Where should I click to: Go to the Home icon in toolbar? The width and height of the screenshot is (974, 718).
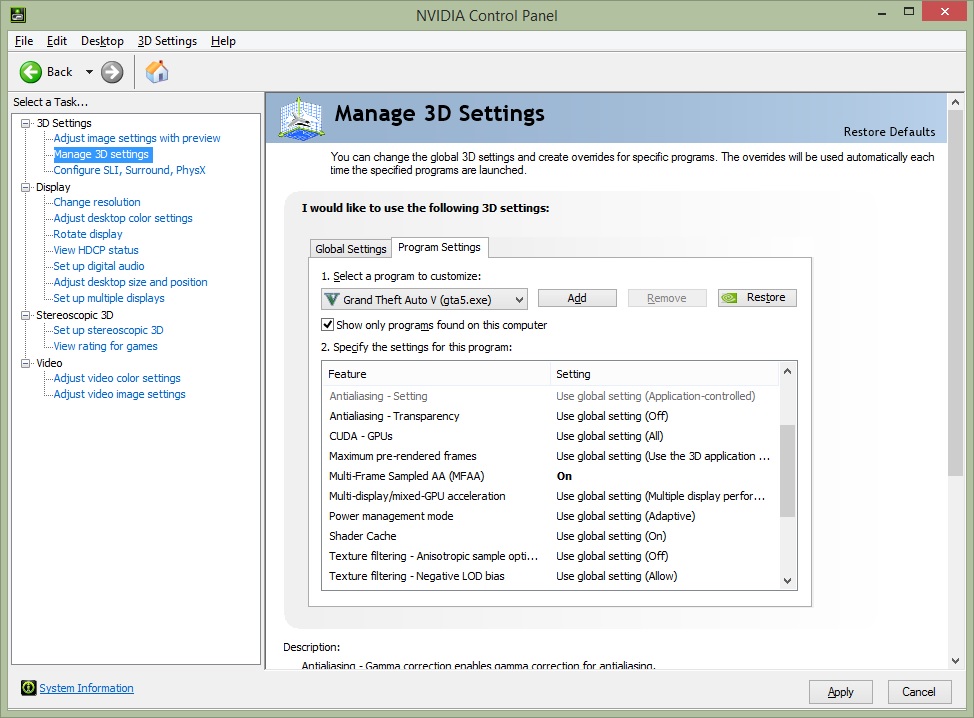click(x=157, y=71)
